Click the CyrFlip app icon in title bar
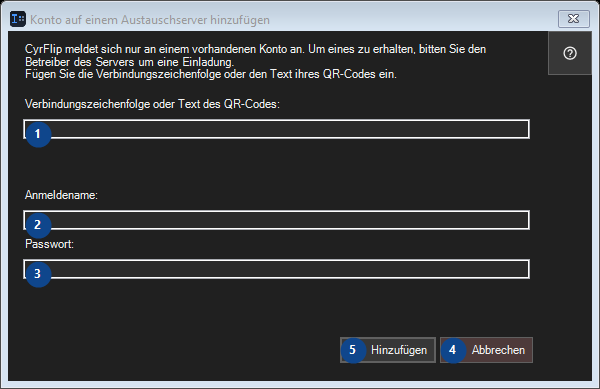 click(x=18, y=19)
